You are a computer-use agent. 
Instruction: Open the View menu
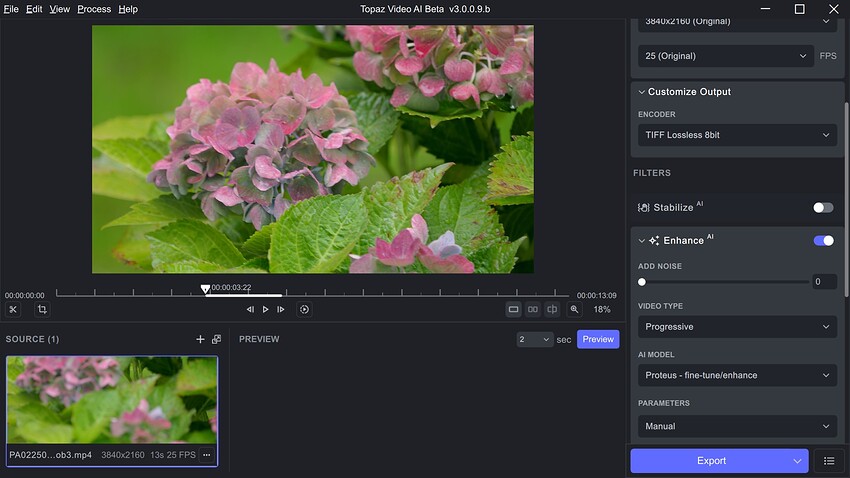click(x=60, y=9)
